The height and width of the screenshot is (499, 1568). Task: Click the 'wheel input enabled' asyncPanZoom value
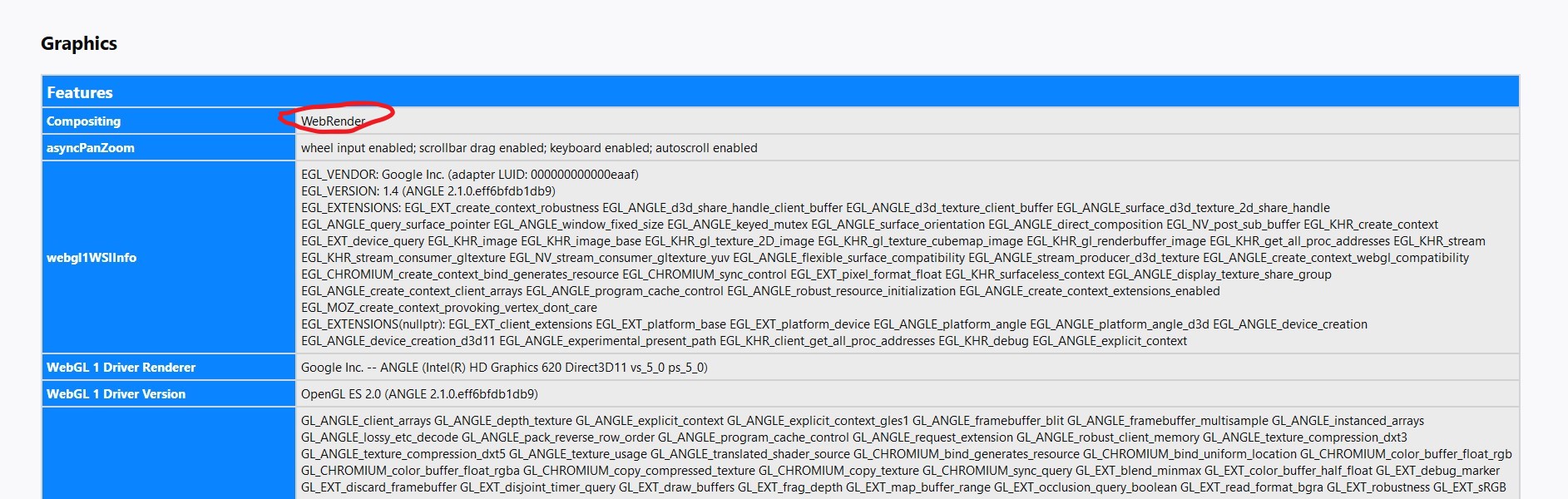(x=529, y=148)
